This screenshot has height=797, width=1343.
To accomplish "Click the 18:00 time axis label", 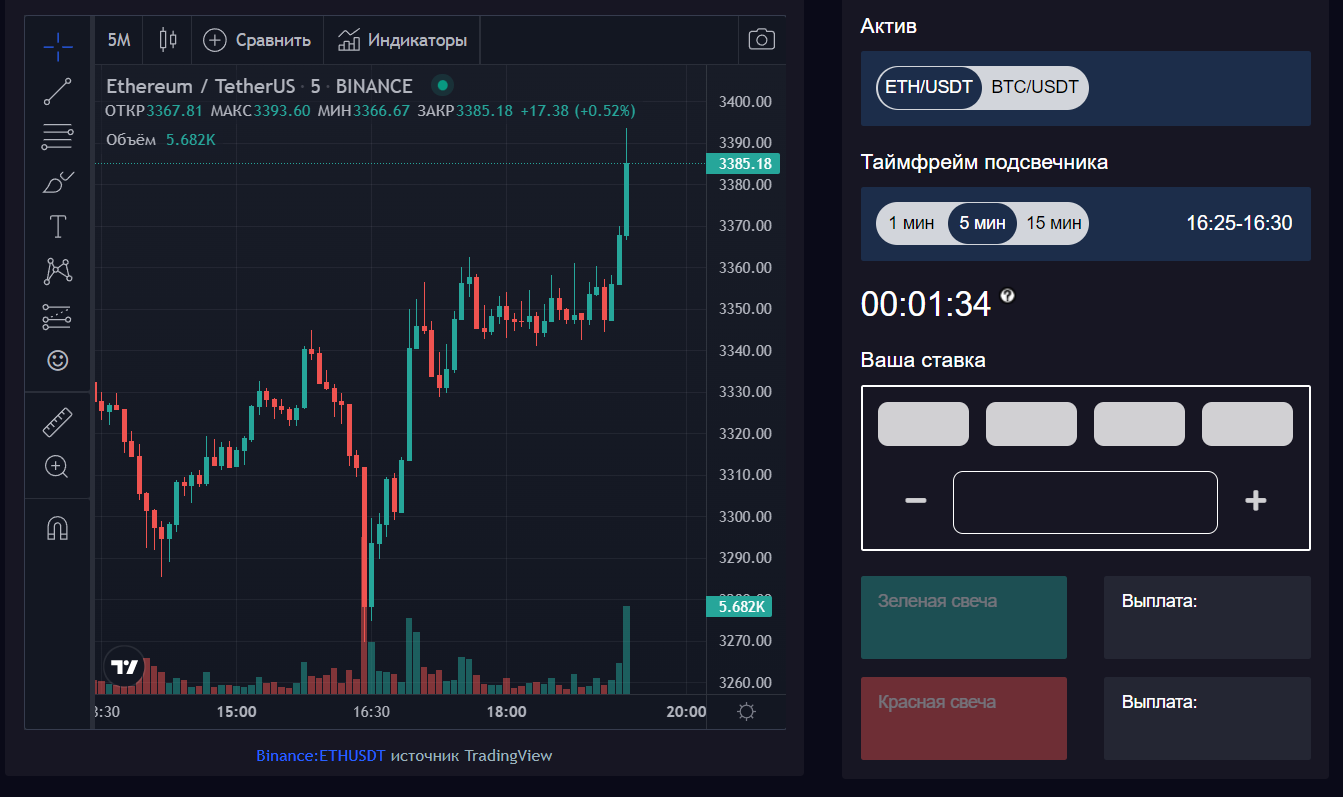I will coord(506,712).
